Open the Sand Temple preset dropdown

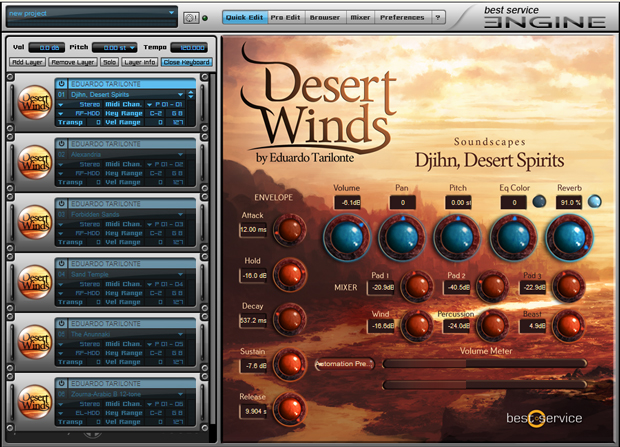pos(180,274)
